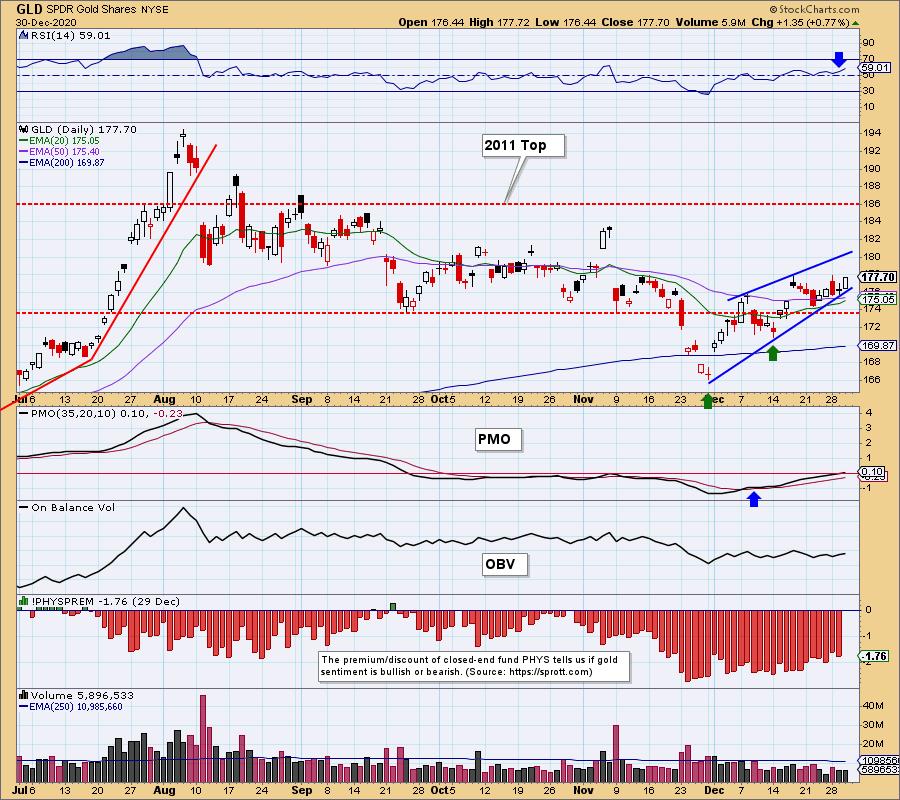Click the 175.05 EMA price tag
The image size is (900, 800).
pyautogui.click(x=878, y=298)
